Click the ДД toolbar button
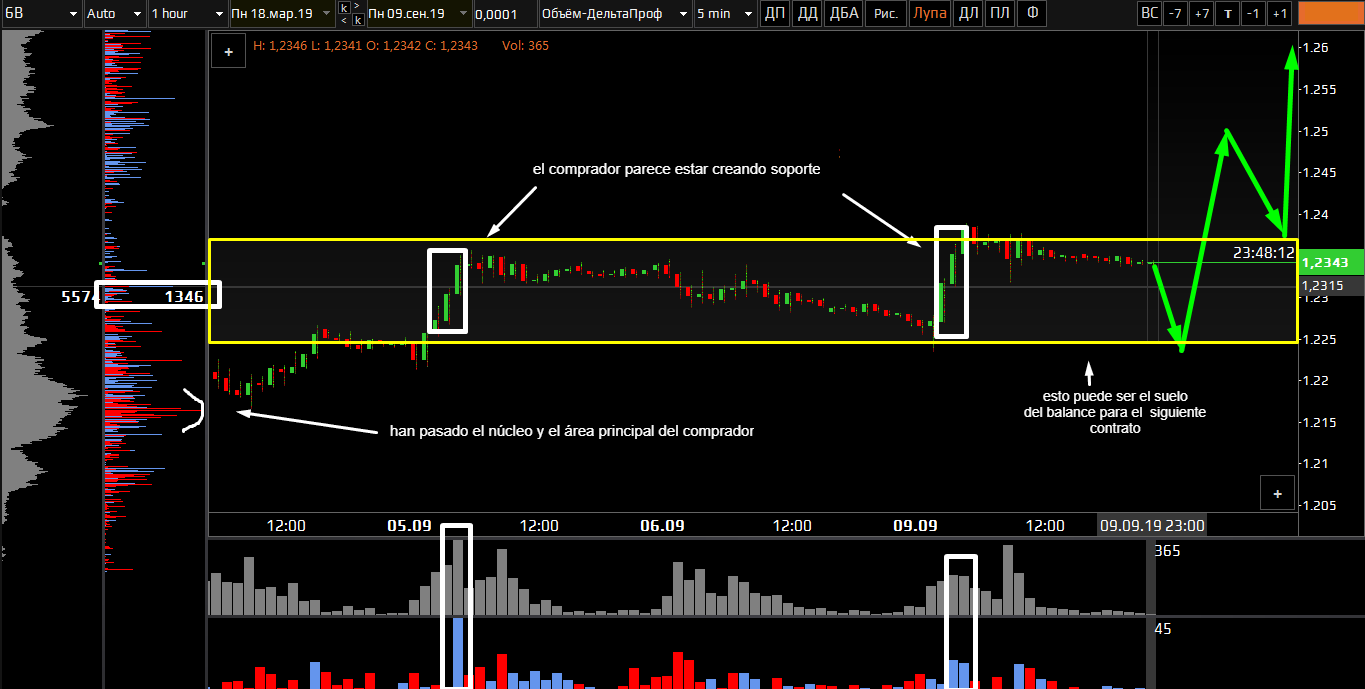The width and height of the screenshot is (1365, 689). 808,14
